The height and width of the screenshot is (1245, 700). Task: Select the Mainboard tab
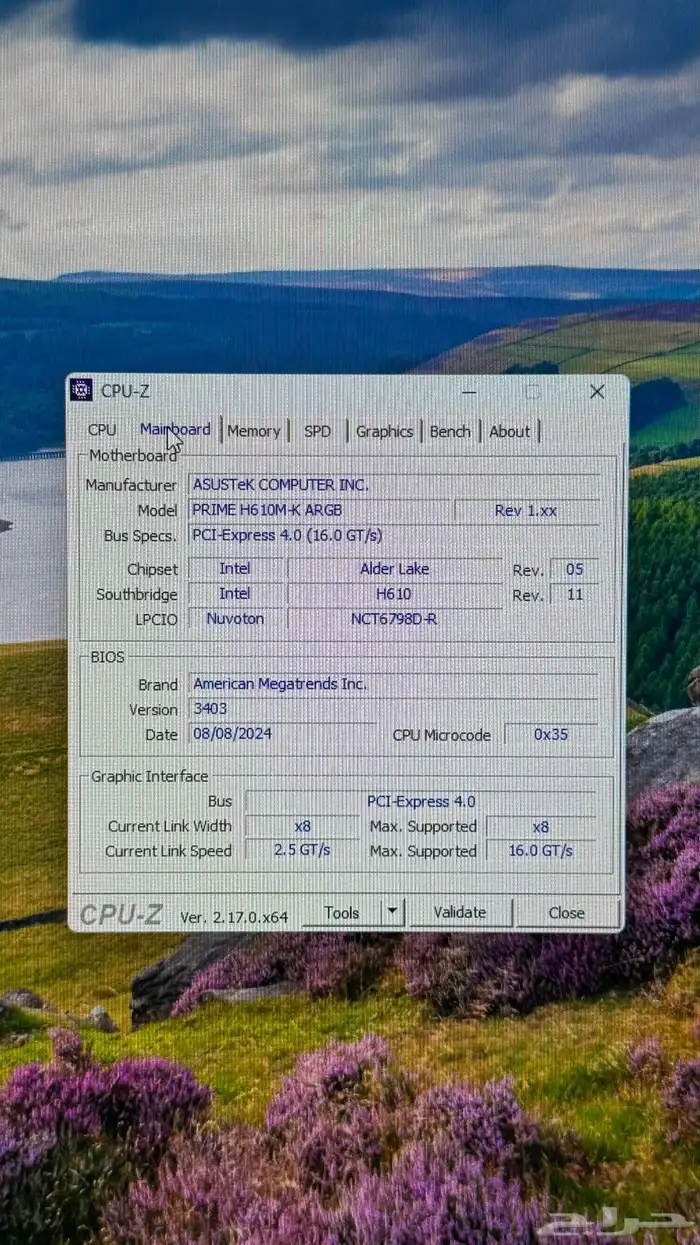click(x=175, y=429)
